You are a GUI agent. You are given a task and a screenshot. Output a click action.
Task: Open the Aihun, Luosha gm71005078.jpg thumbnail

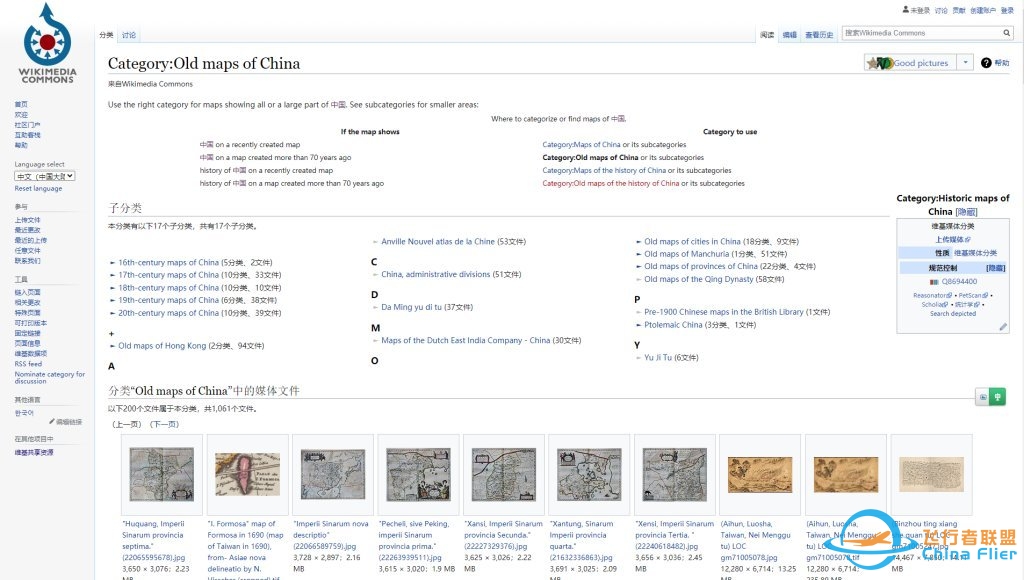(x=760, y=475)
